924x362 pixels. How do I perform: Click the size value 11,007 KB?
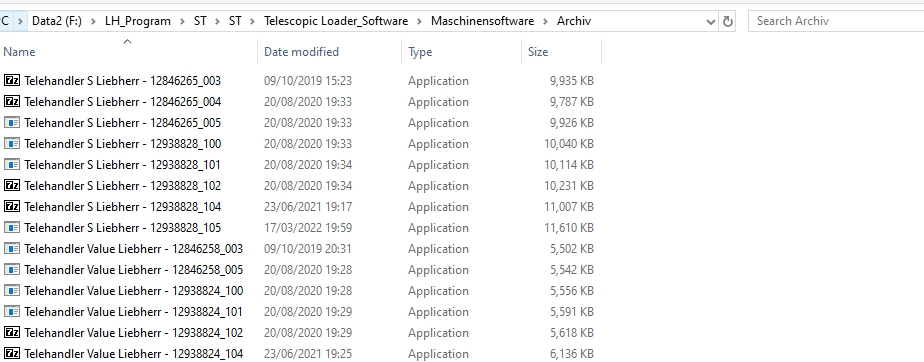click(x=569, y=206)
